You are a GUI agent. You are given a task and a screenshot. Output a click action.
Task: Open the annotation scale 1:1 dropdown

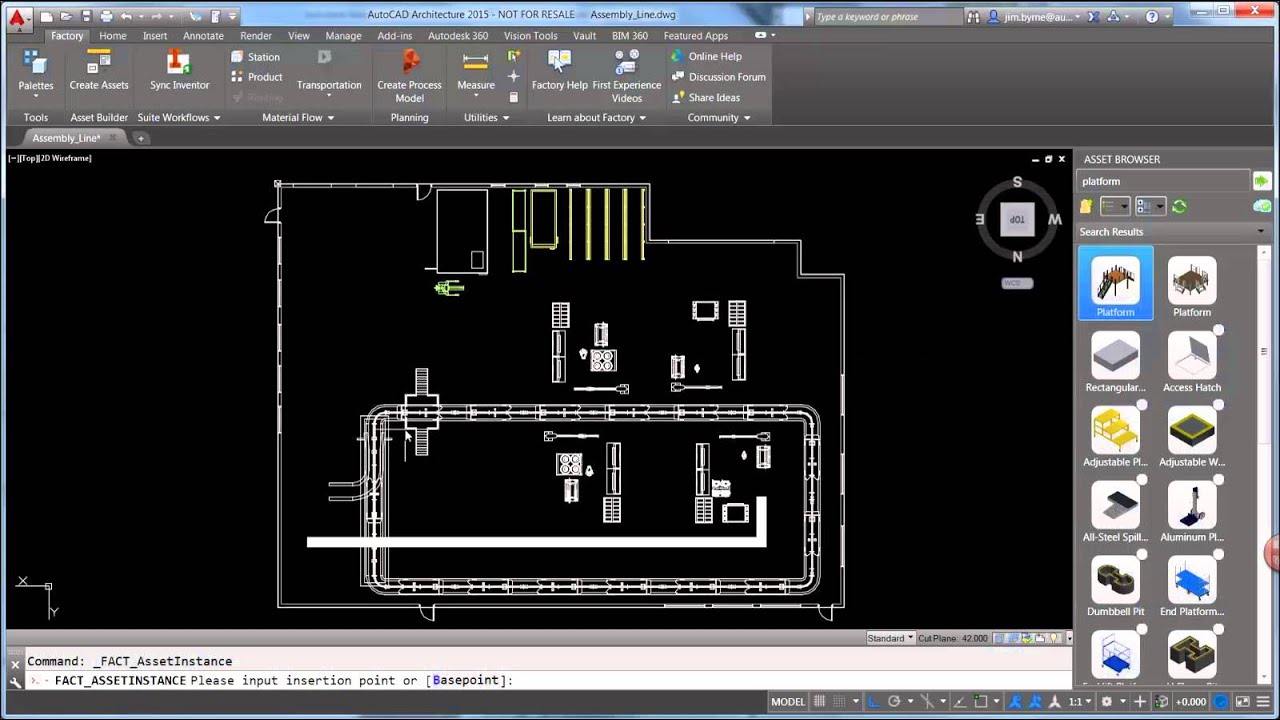[x=1080, y=701]
